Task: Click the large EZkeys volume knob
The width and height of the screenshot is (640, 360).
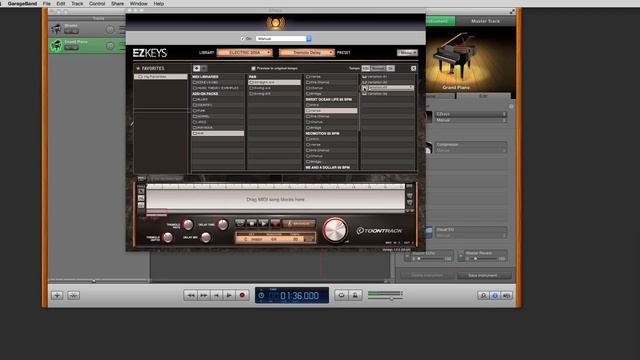Action: 335,230
